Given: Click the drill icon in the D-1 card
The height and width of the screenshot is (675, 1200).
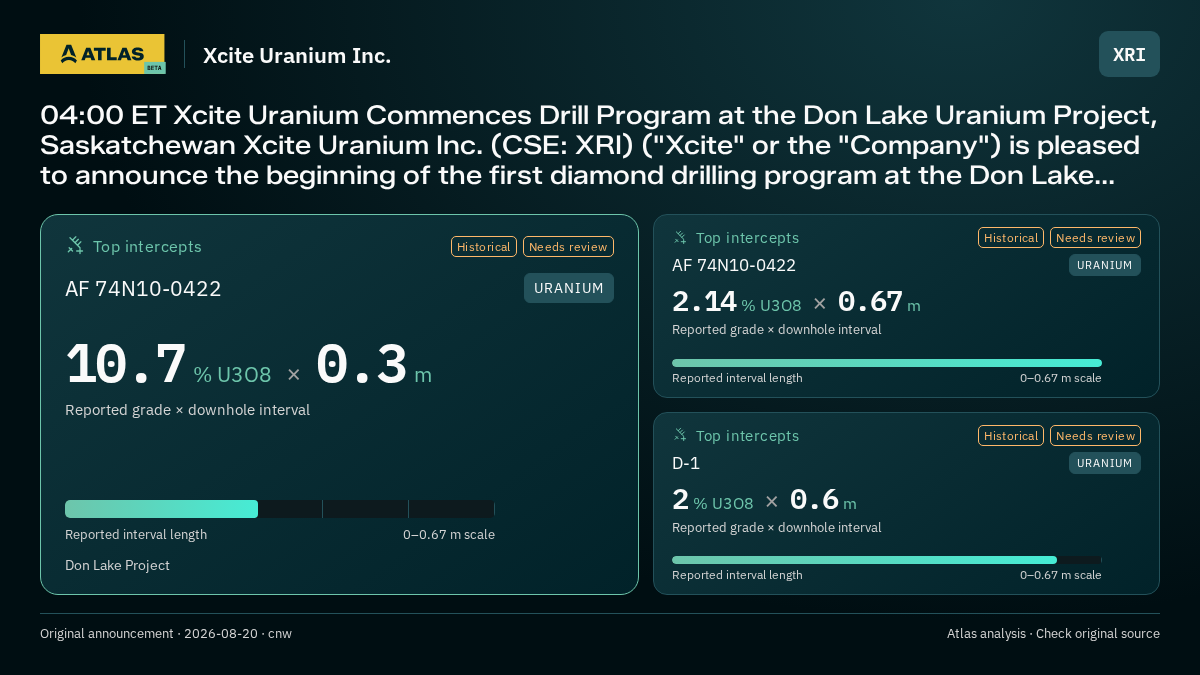Looking at the screenshot, I should click(x=680, y=436).
